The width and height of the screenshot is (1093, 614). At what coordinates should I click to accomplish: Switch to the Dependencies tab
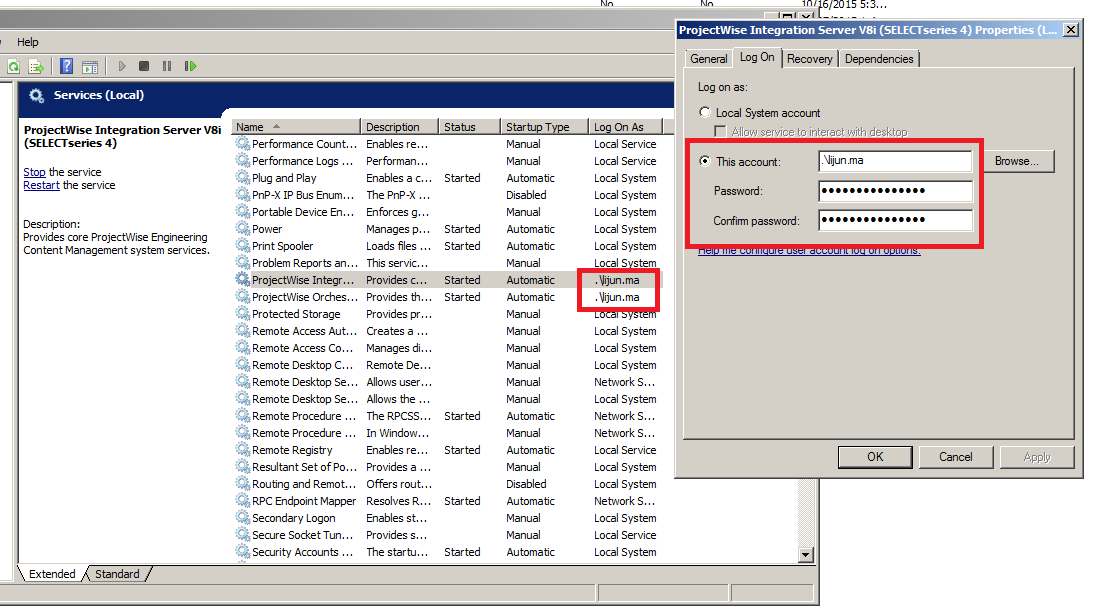879,59
